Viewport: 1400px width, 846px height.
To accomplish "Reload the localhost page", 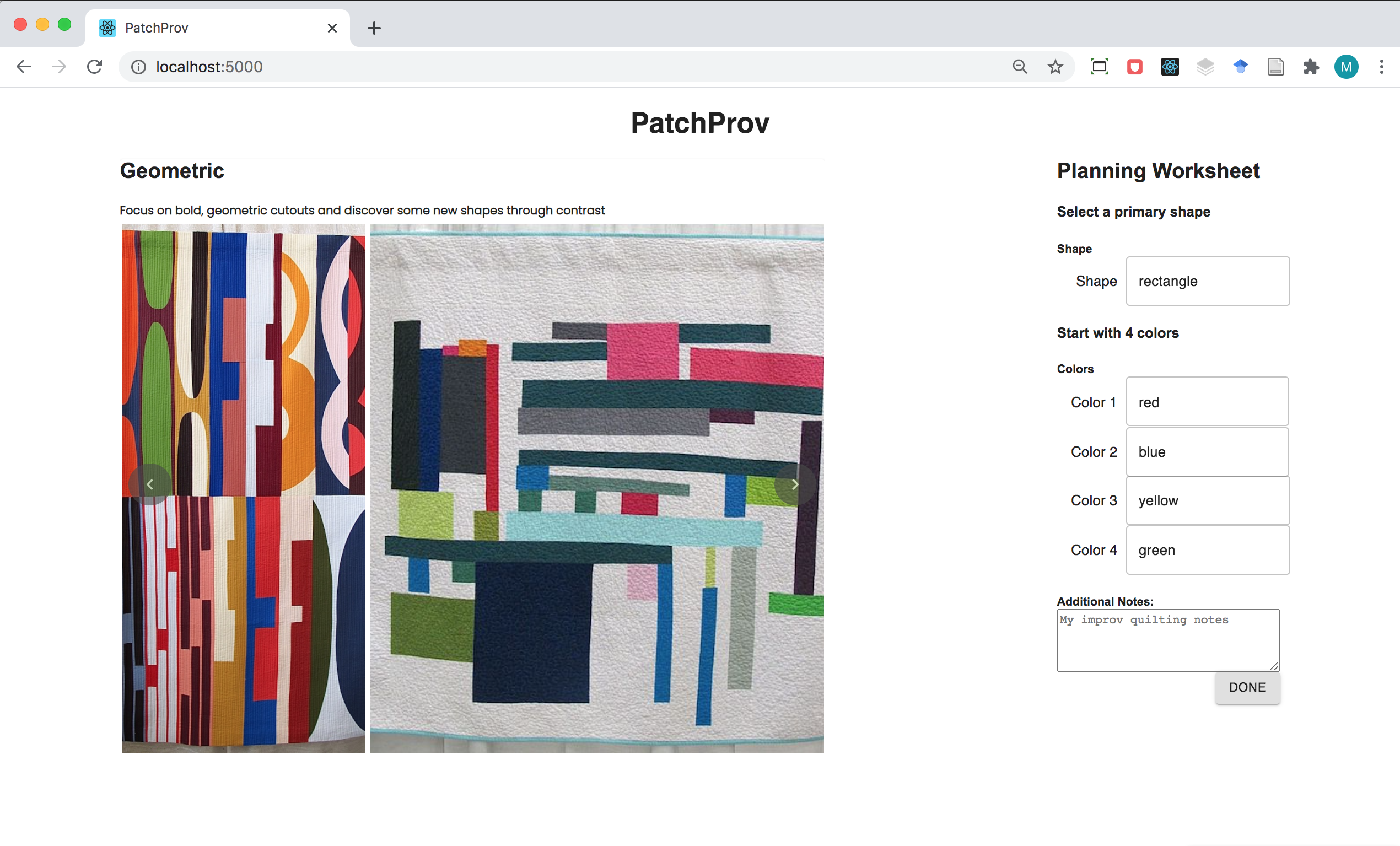I will [x=94, y=67].
